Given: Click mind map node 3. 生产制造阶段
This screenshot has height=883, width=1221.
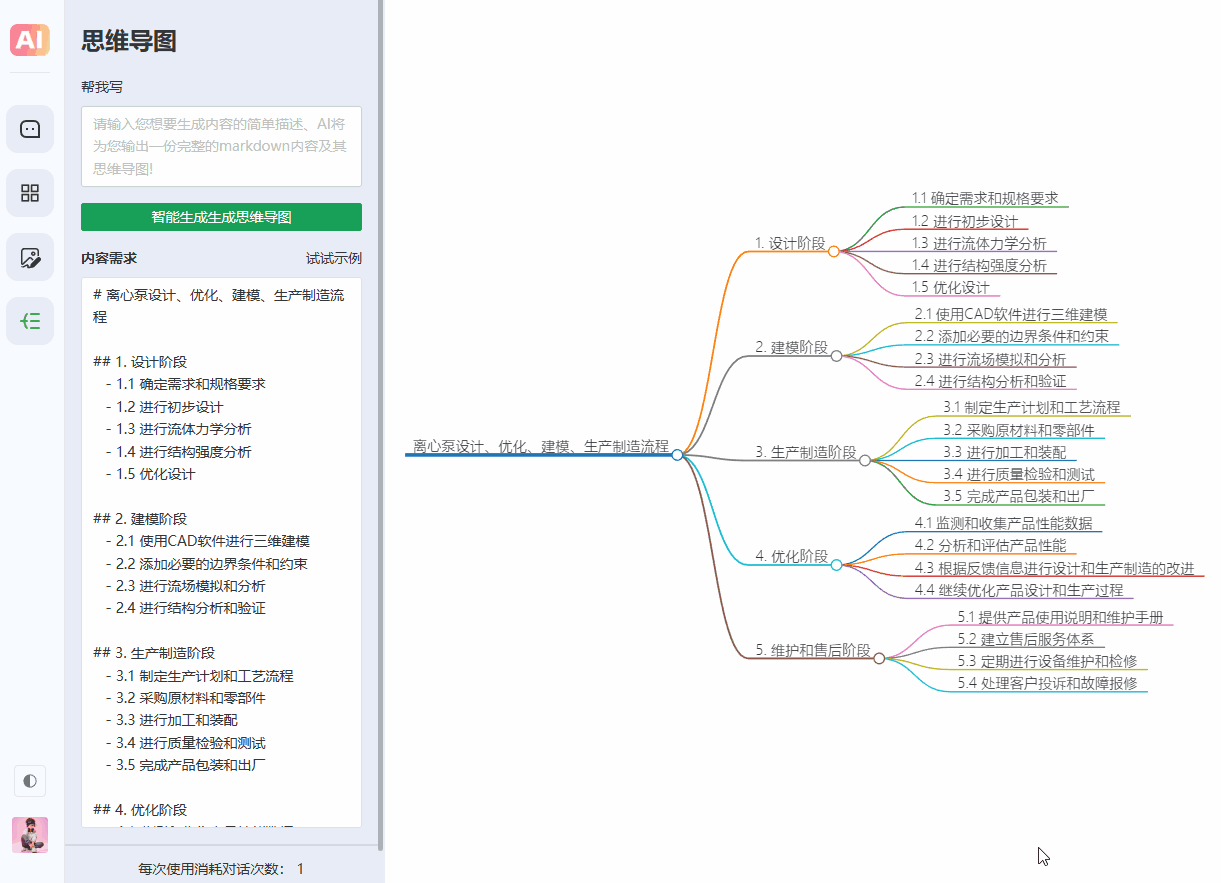Looking at the screenshot, I should pos(806,452).
